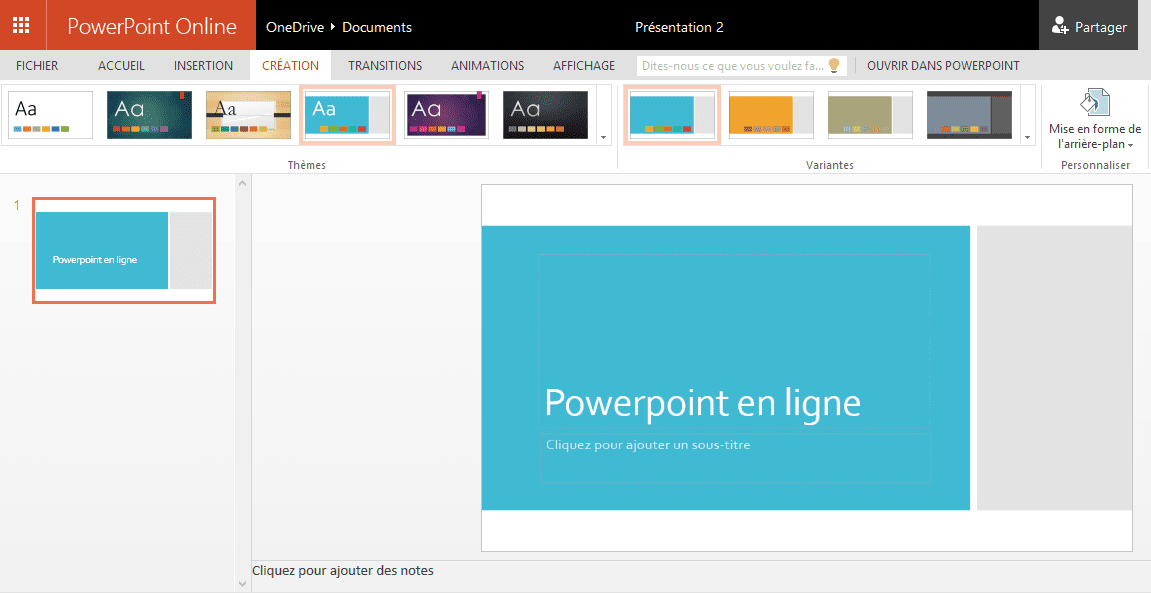
Task: Choose the olive-tan variant thumbnail
Action: (x=871, y=115)
